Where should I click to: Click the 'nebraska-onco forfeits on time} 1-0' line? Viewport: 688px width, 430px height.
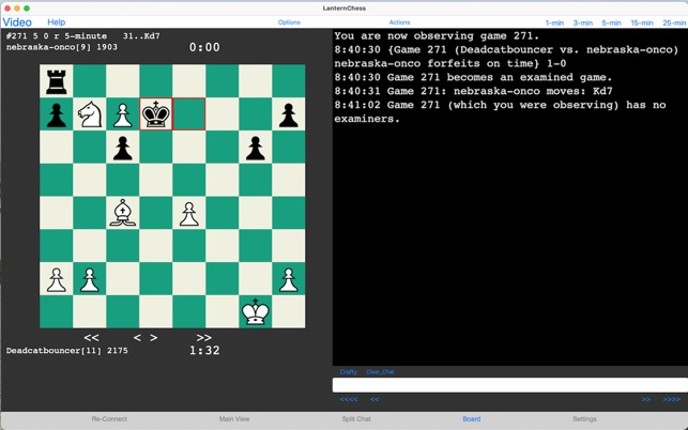click(x=450, y=64)
